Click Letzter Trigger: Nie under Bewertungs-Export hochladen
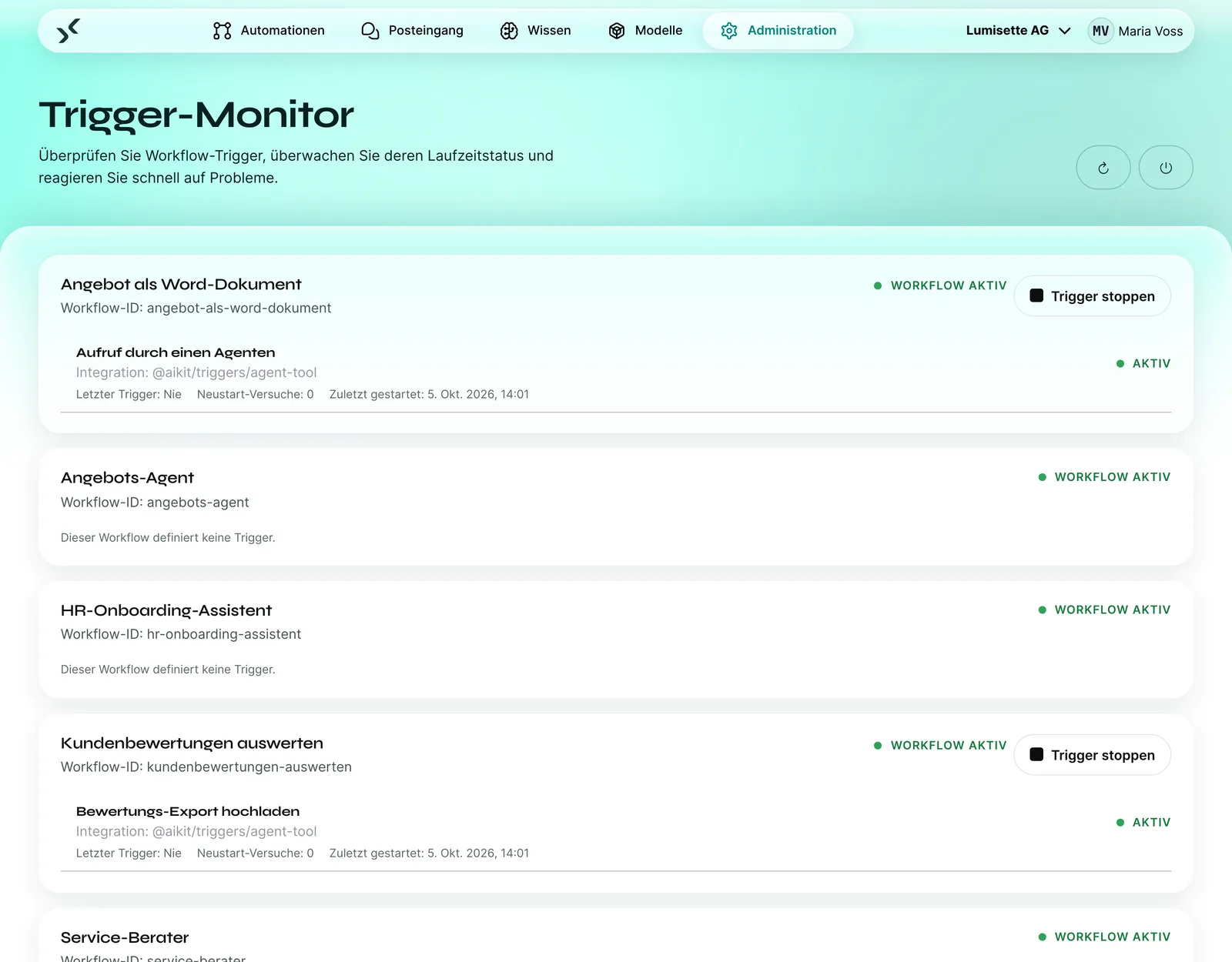This screenshot has width=1232, height=962. point(129,853)
